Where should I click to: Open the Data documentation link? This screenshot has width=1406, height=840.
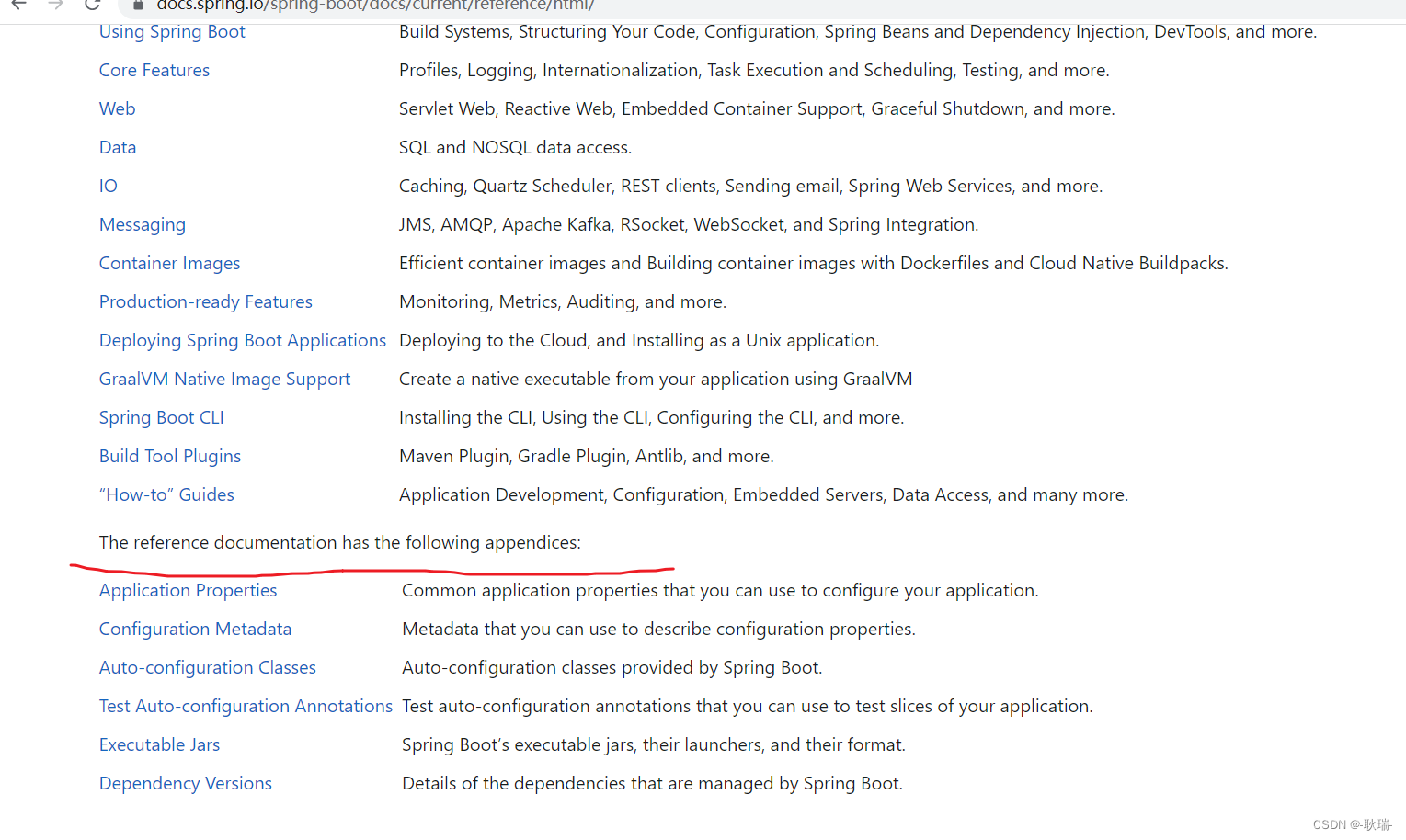pyautogui.click(x=118, y=148)
